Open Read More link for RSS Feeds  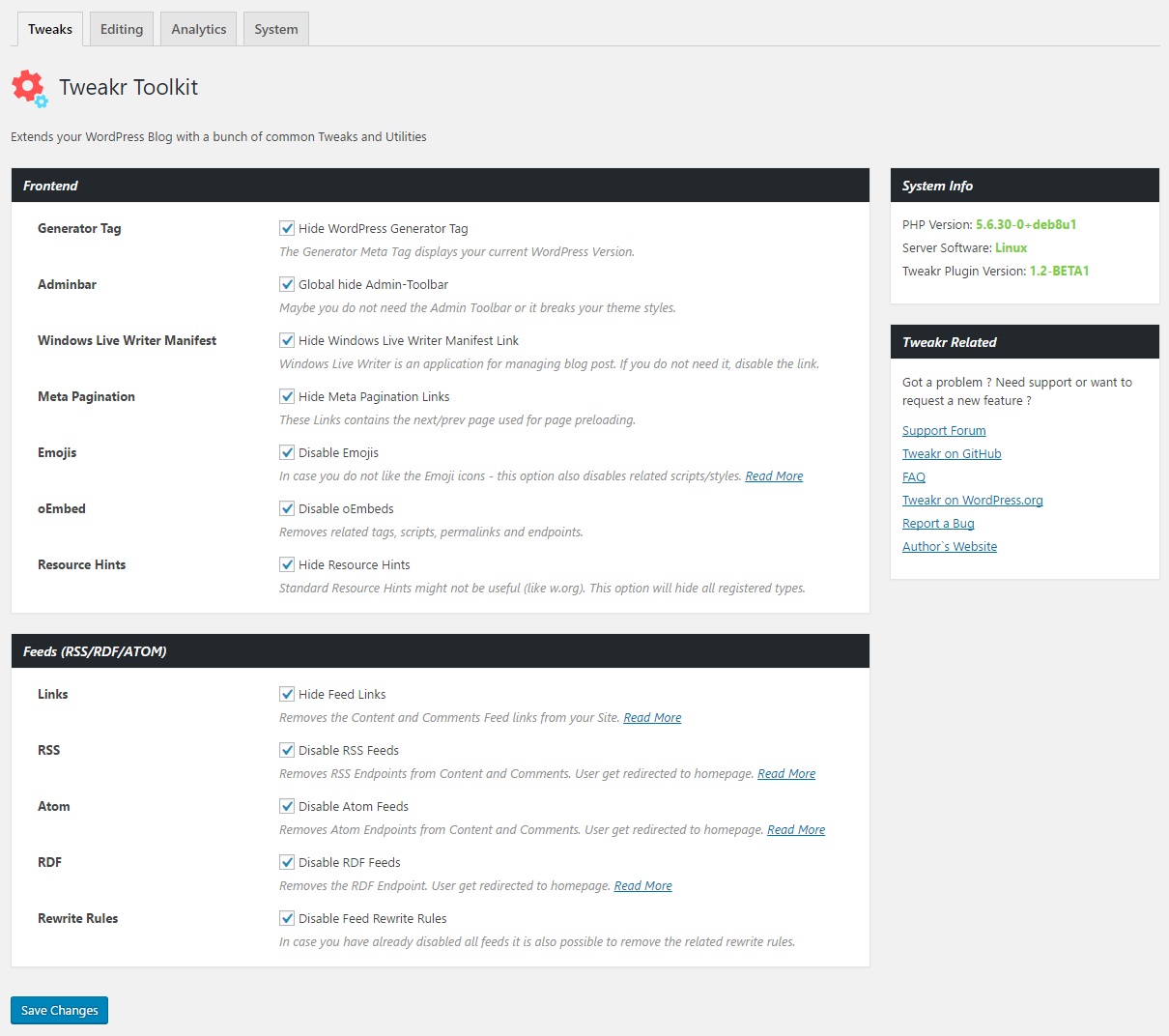click(786, 773)
